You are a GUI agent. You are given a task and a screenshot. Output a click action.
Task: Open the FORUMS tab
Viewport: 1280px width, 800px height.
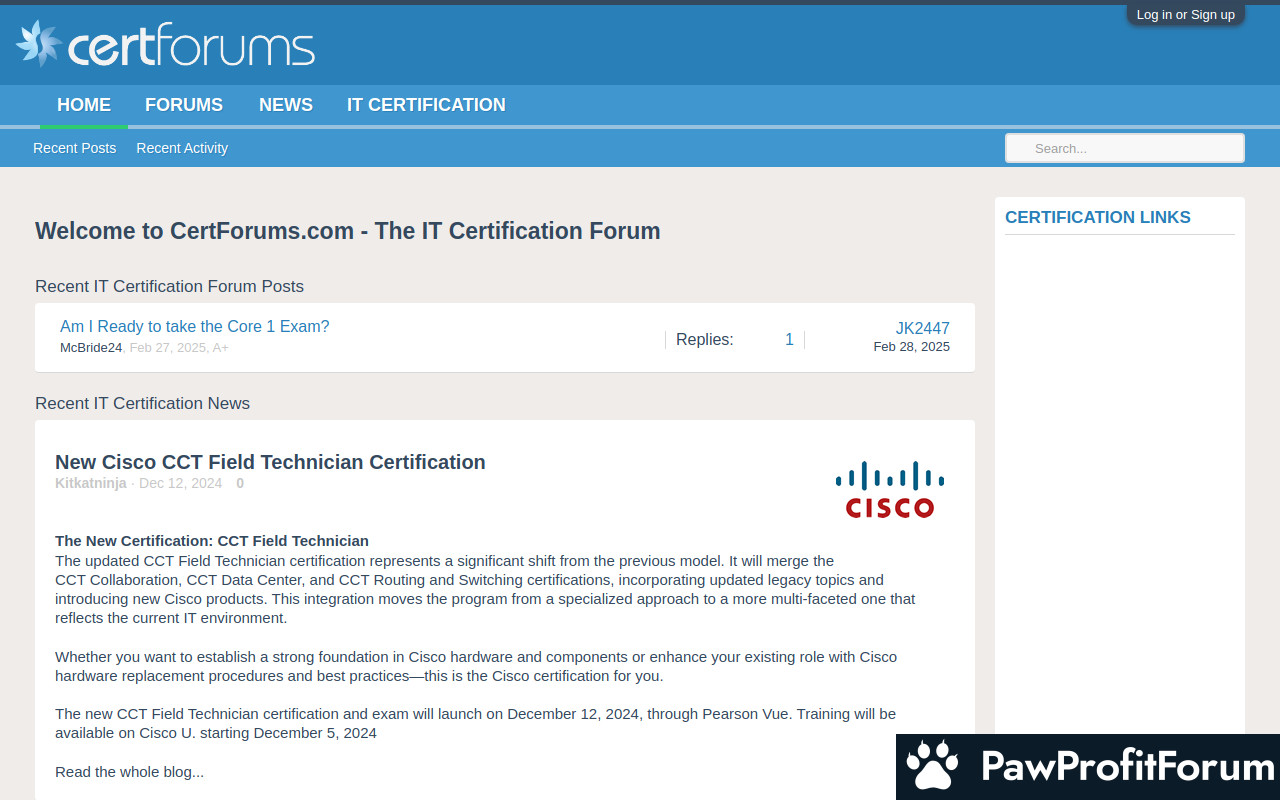(x=184, y=105)
